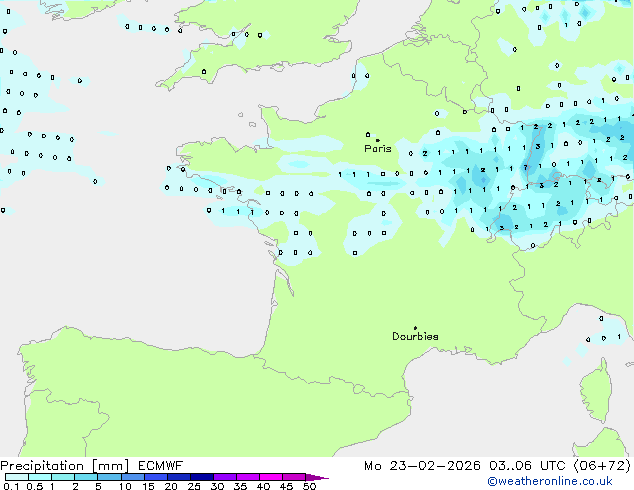This screenshot has width=634, height=490.
Task: Select the 0.5–1 mm legend swatch
Action: (x=40, y=477)
